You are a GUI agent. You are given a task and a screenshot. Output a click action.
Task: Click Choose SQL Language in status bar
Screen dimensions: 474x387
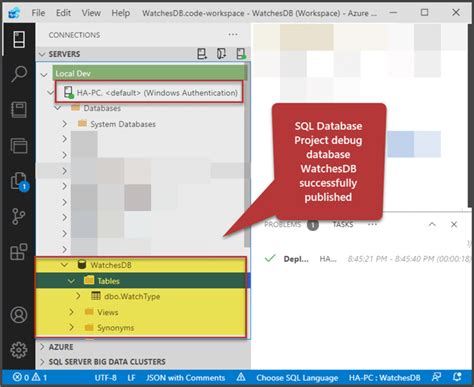[297, 378]
